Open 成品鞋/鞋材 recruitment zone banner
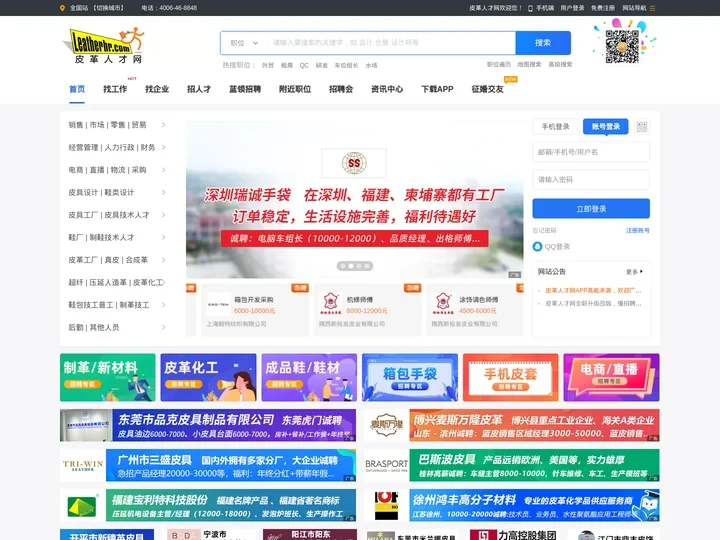Viewport: 720px width, 540px height. pos(309,377)
